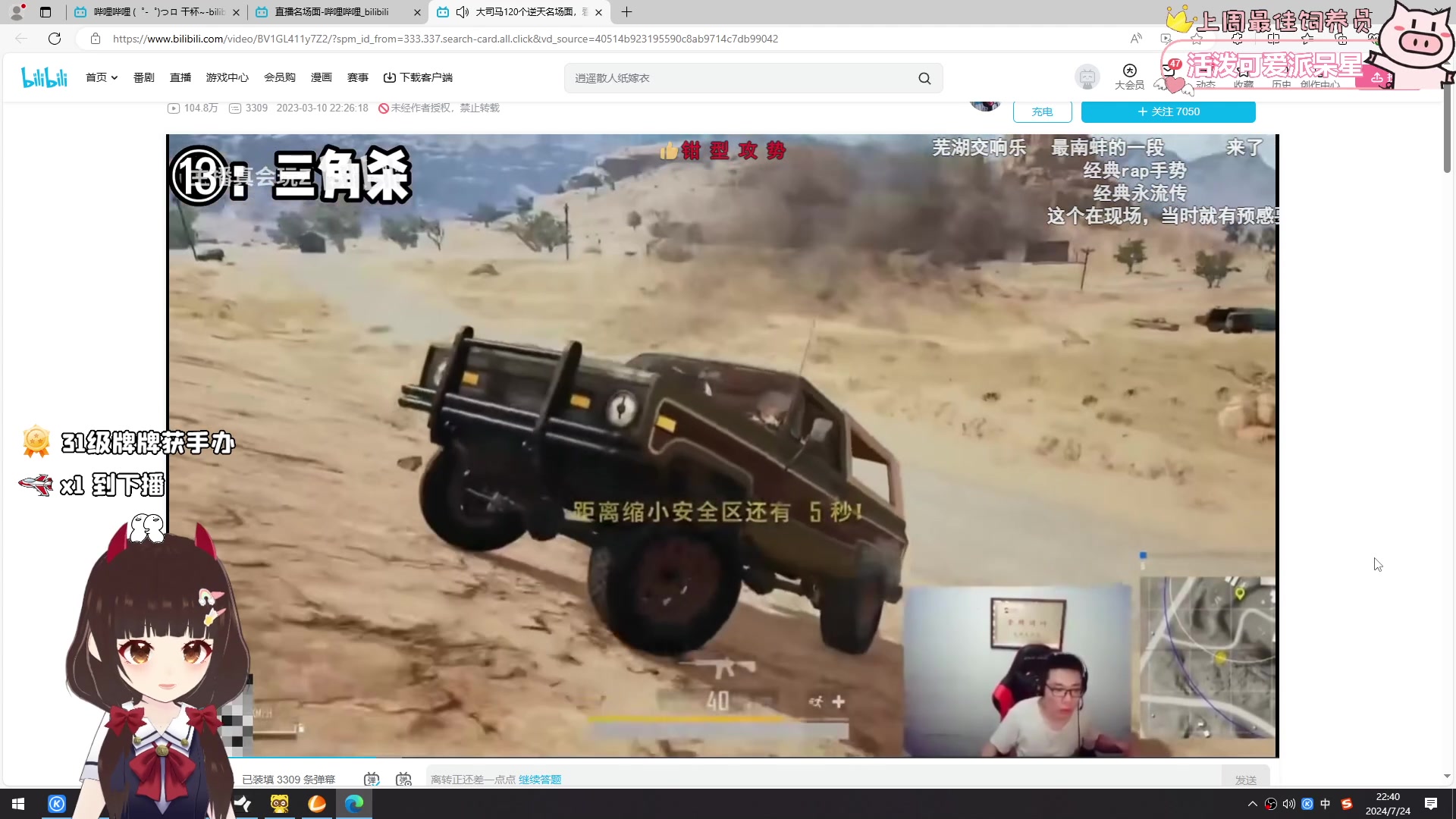Viewport: 1456px width, 819px height.
Task: Close the 直播名场面 tab
Action: (x=417, y=12)
